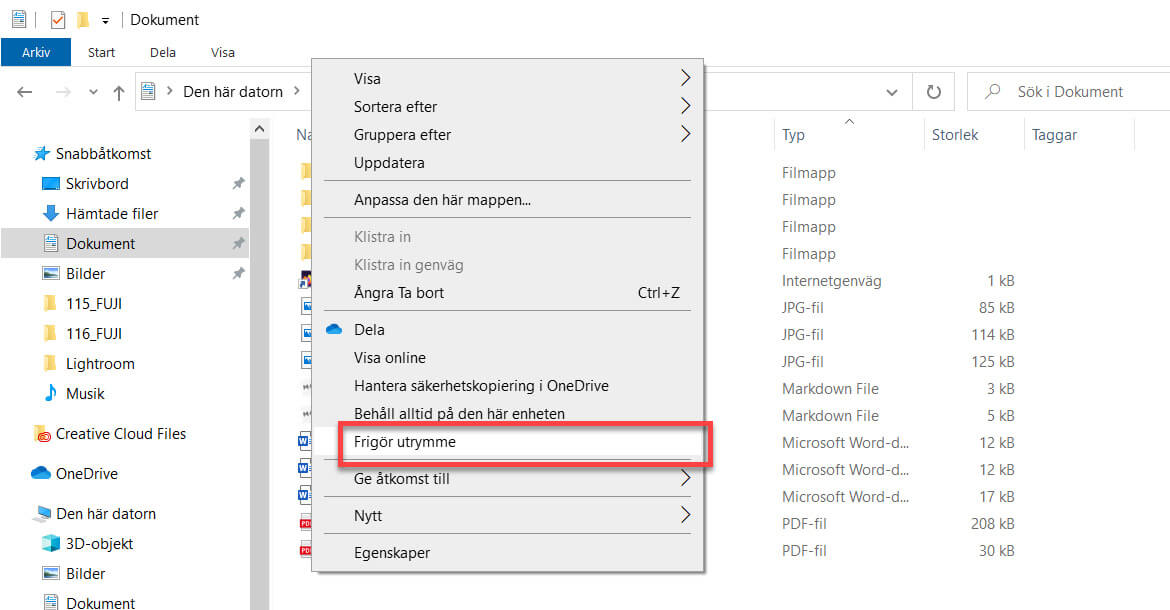Click the refresh button beside address bar

[x=934, y=92]
